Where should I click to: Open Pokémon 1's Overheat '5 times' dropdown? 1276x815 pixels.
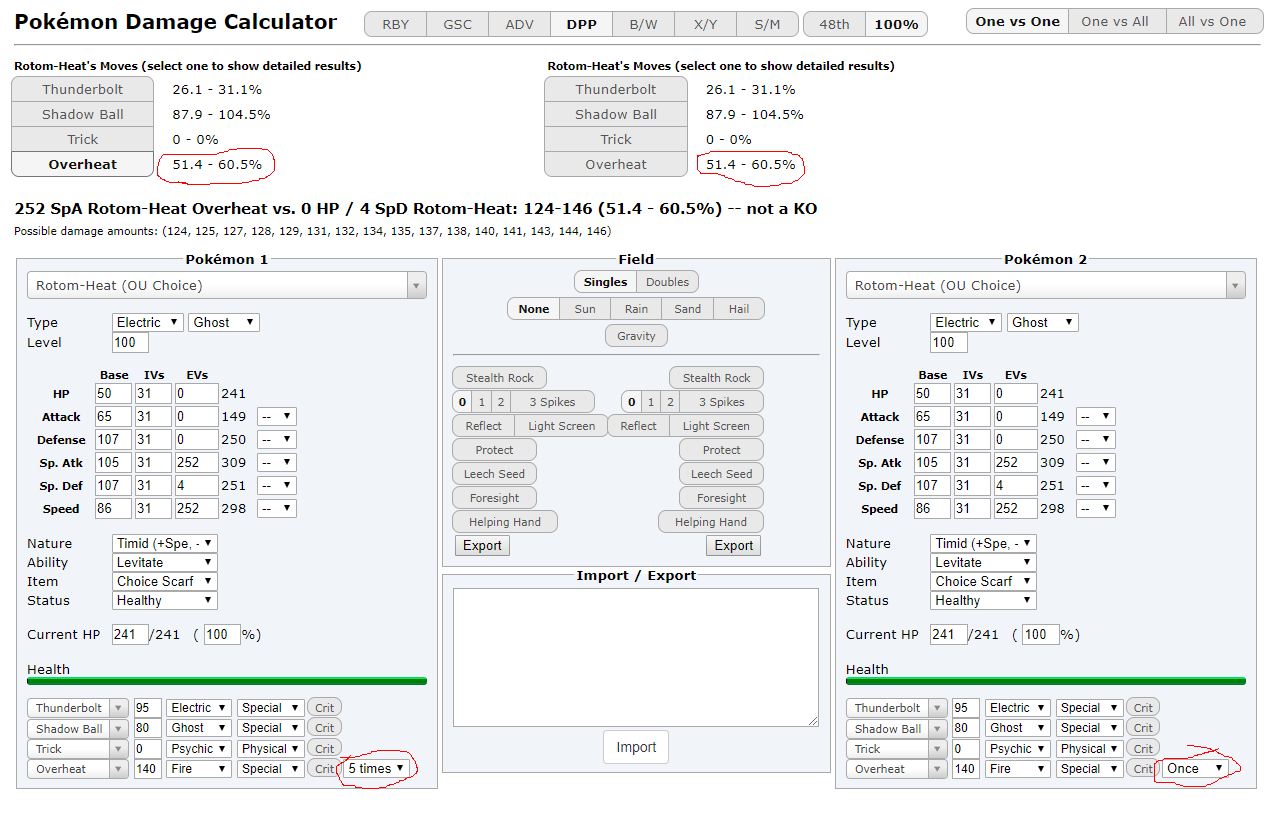377,768
